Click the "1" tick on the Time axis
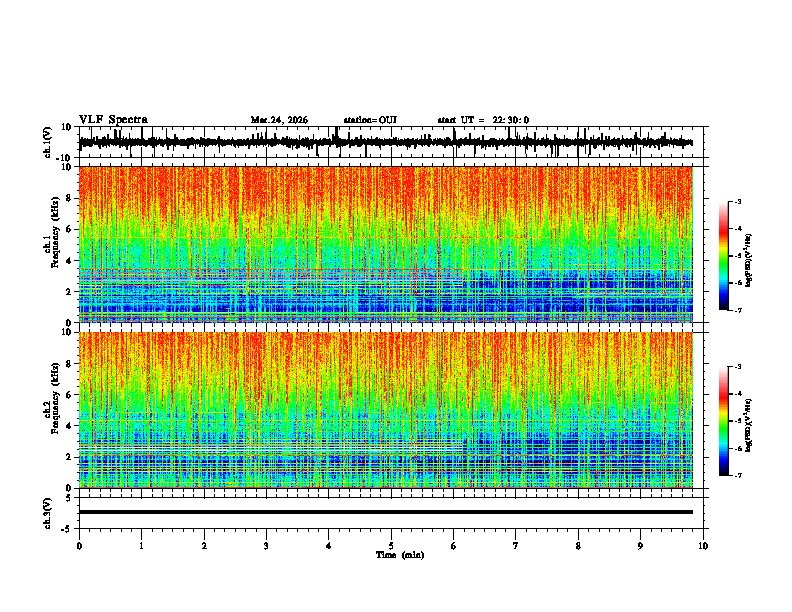Screen dimensions: 792x612 (x=141, y=546)
